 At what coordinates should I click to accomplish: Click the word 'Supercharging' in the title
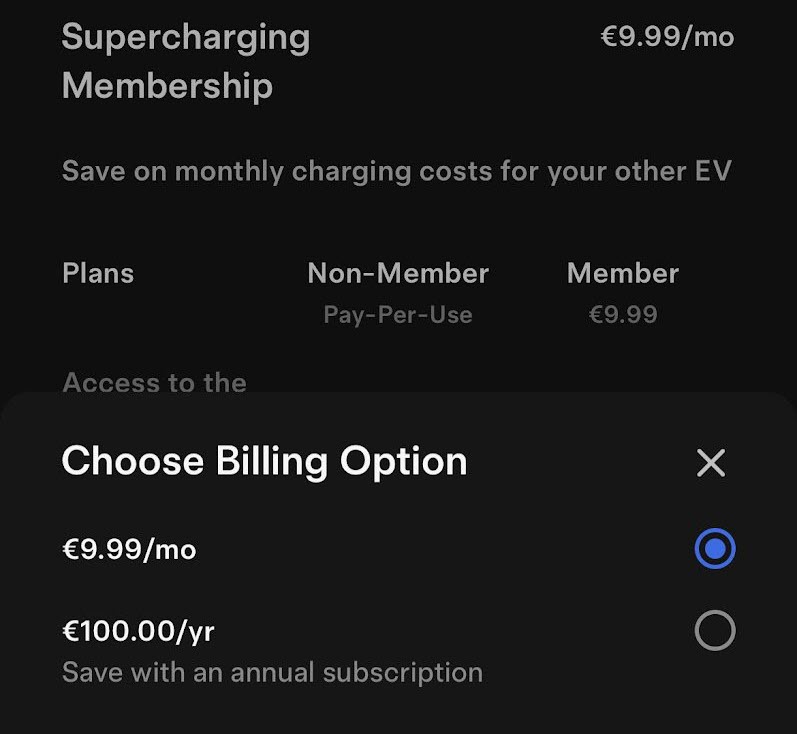[186, 38]
